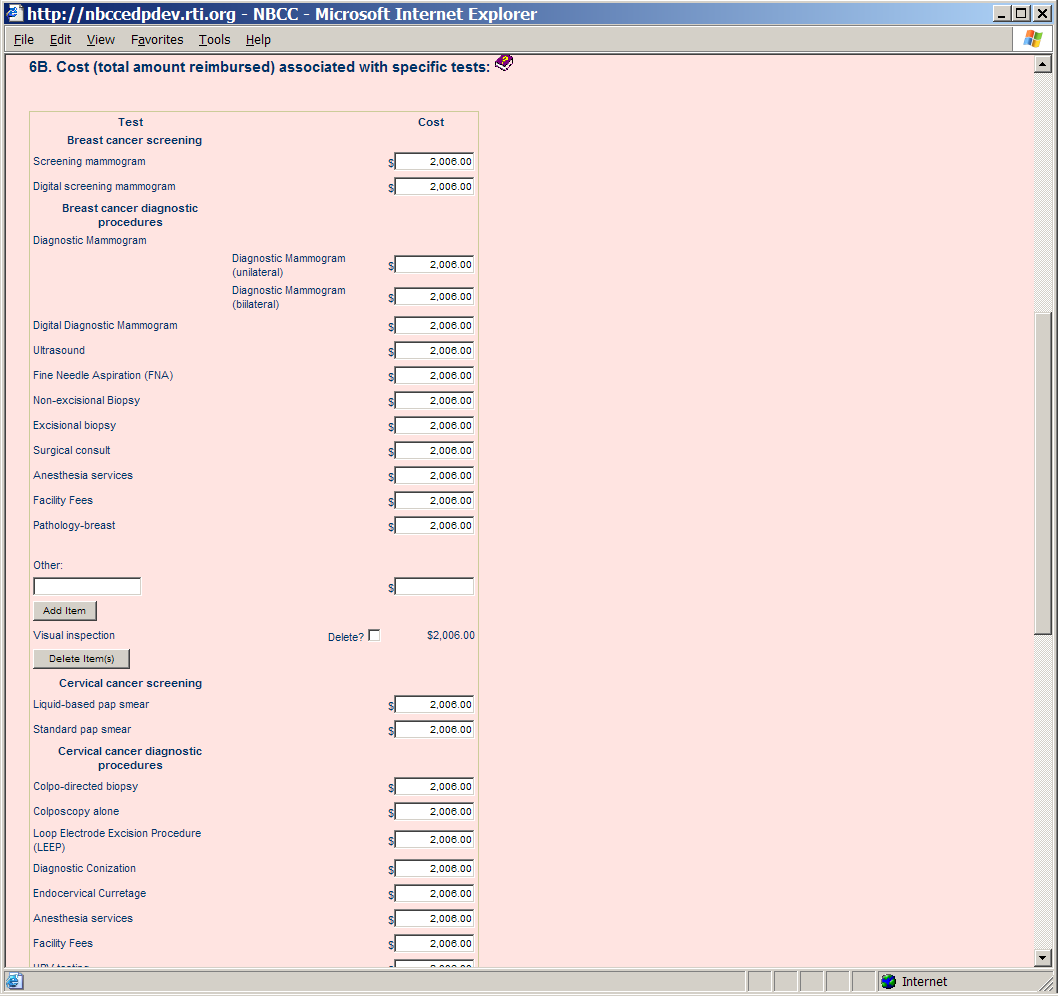Click the Cervical cancer diagnostic procedures heading
This screenshot has height=996, width=1058.
(x=130, y=758)
